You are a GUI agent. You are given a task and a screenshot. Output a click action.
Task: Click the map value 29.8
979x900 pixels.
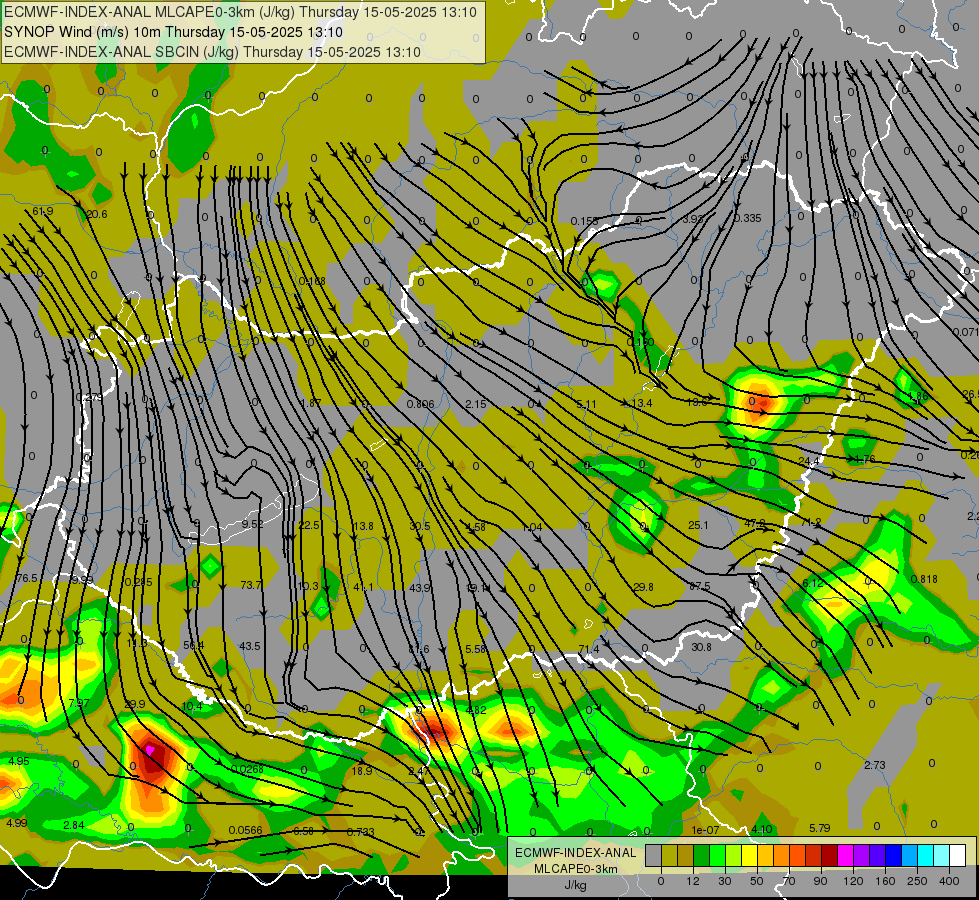[x=643, y=587]
